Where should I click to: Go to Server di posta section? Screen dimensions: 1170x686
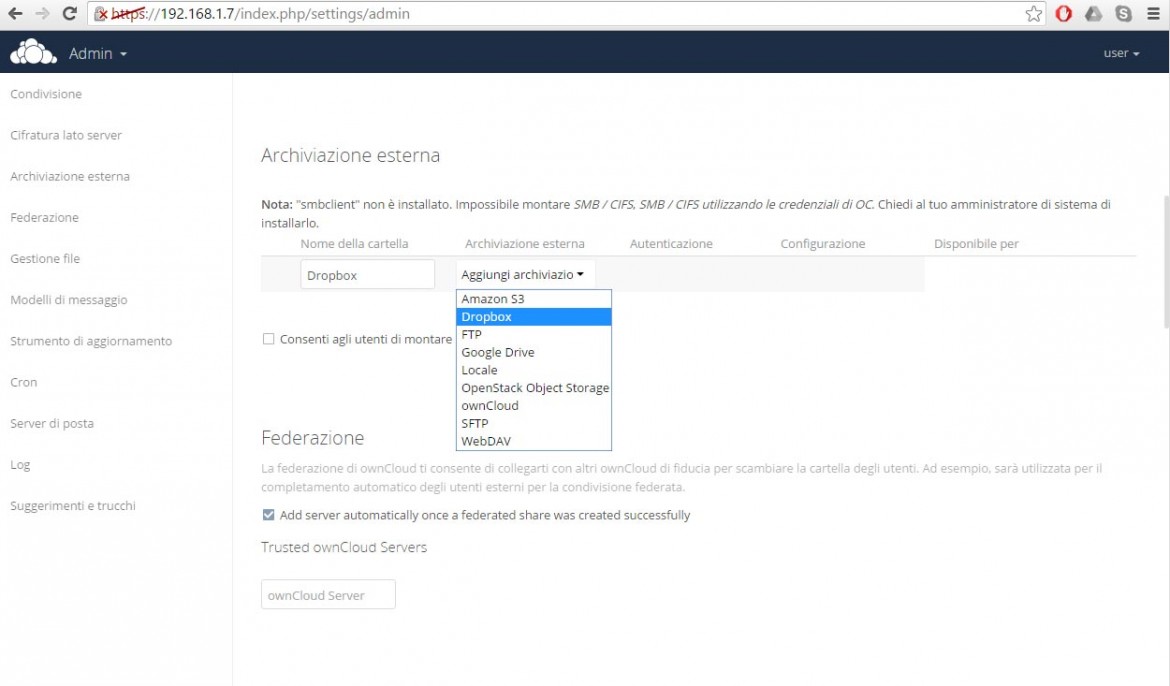[52, 423]
